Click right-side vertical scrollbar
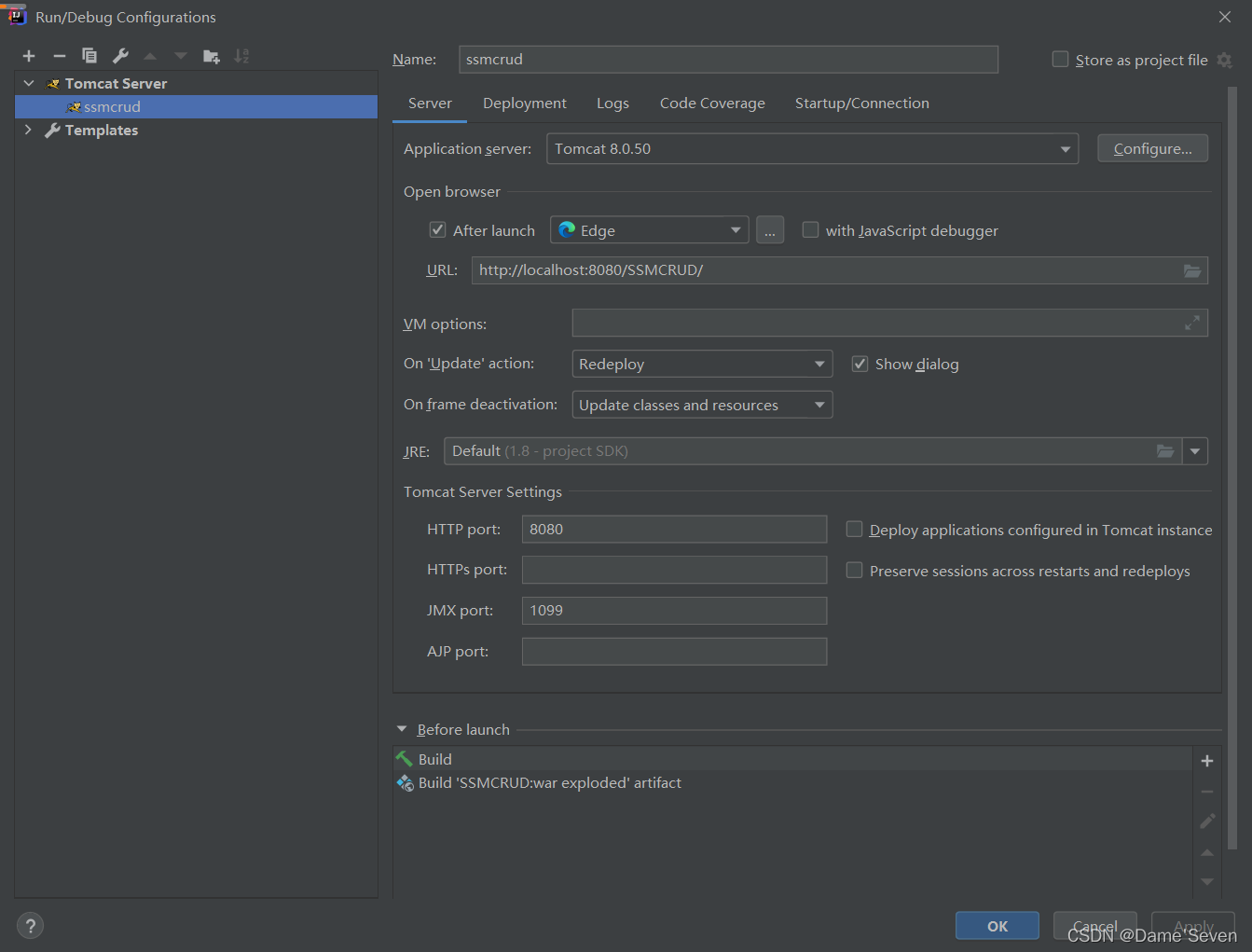The width and height of the screenshot is (1252, 952). point(1232,466)
